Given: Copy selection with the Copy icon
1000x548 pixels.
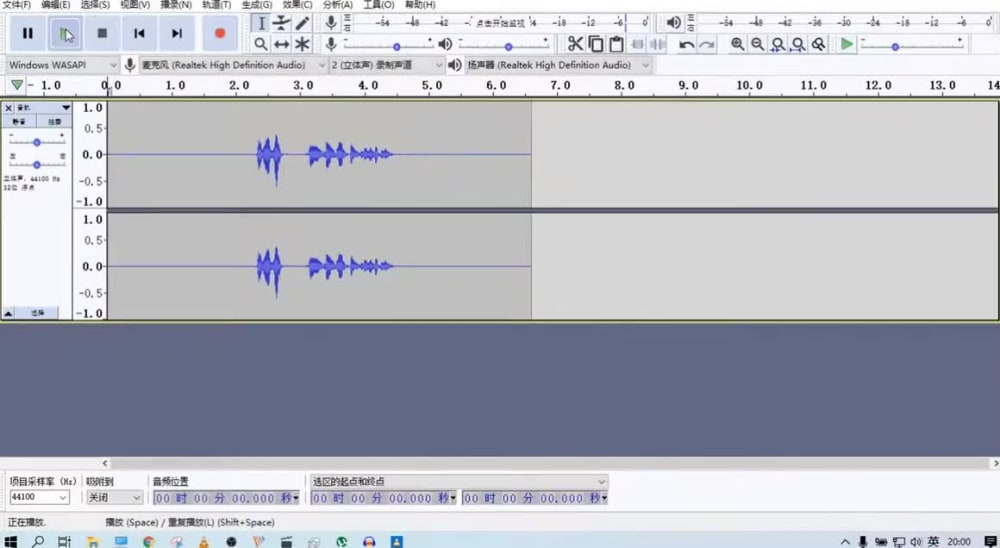Looking at the screenshot, I should point(596,44).
